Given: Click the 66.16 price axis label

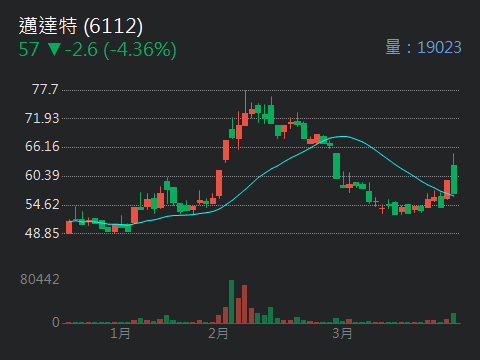Looking at the screenshot, I should tap(42, 147).
